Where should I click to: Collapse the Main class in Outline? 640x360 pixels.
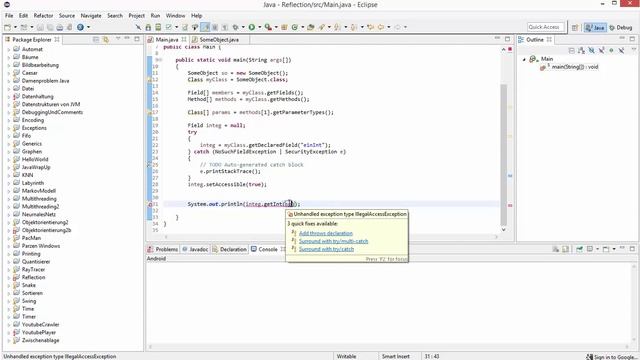click(524, 59)
